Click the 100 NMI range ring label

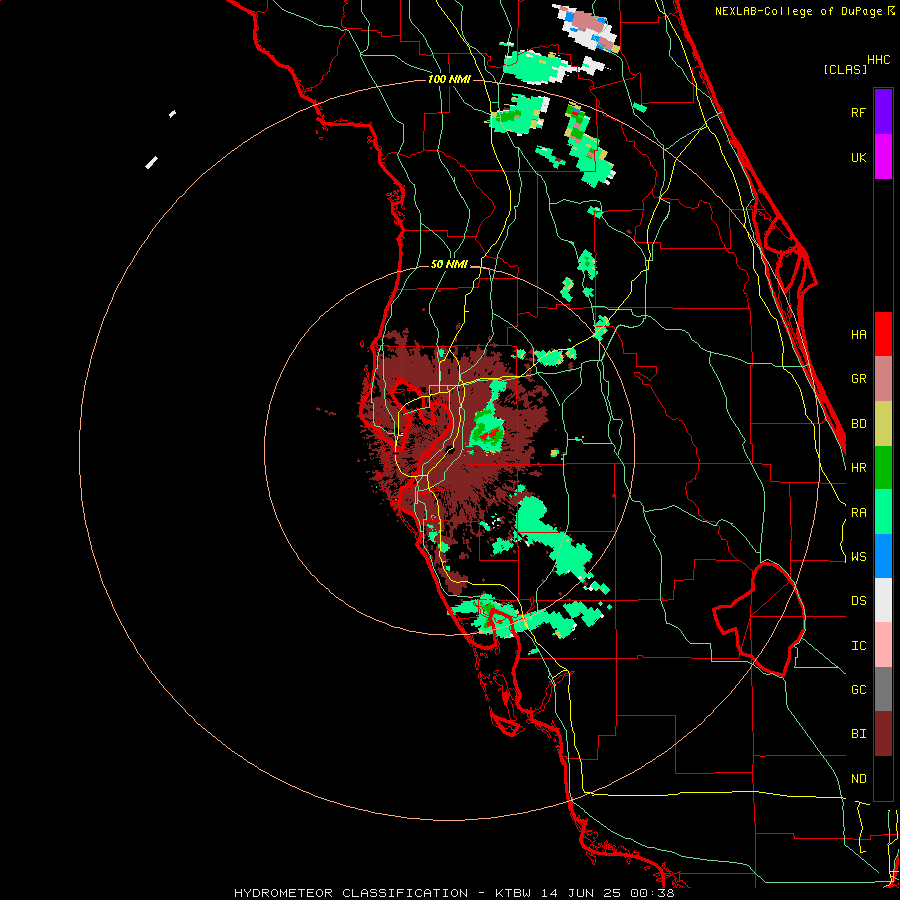point(449,79)
